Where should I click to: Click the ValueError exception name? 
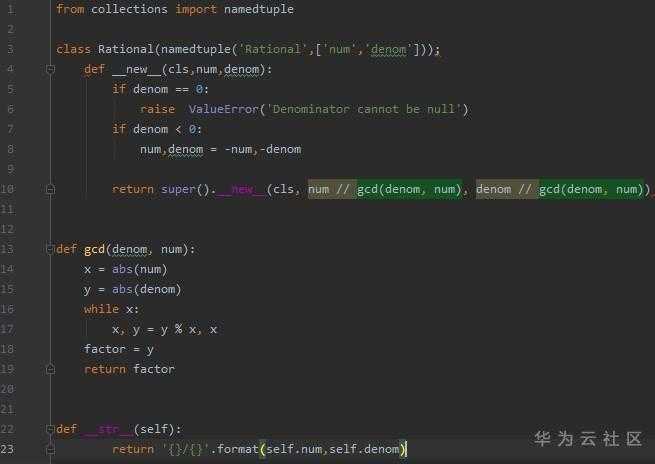click(223, 109)
